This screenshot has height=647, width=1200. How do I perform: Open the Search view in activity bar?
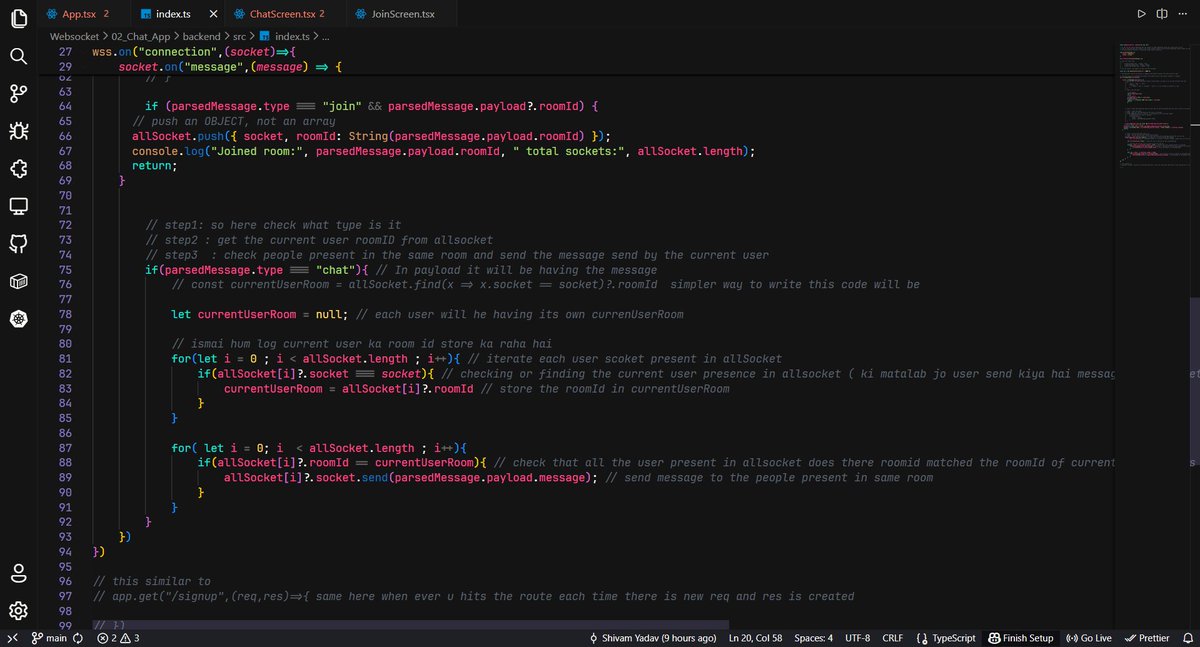[18, 56]
